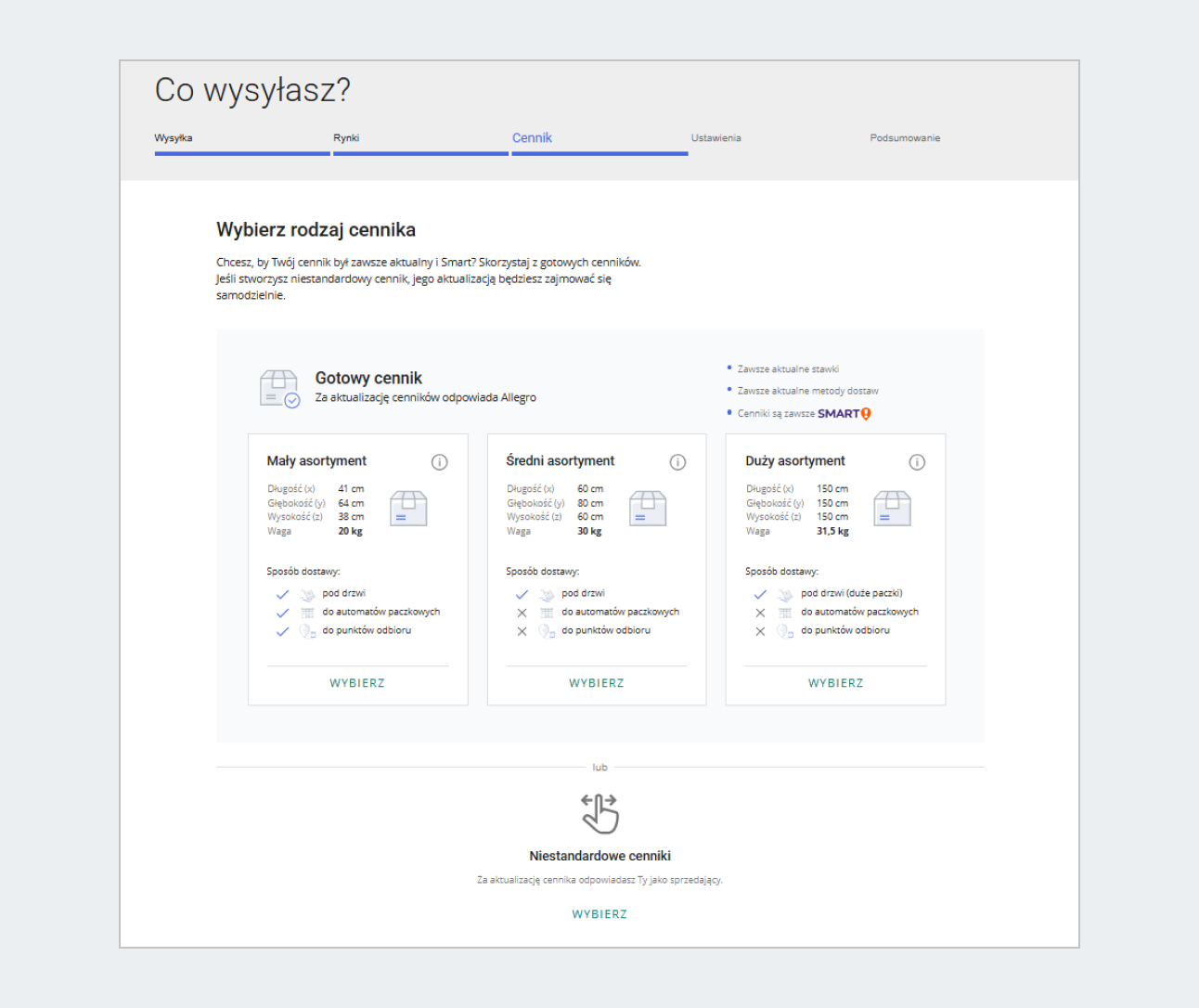Click pickup point pin icon in Mały asortyment
The height and width of the screenshot is (1008, 1199).
click(x=307, y=631)
